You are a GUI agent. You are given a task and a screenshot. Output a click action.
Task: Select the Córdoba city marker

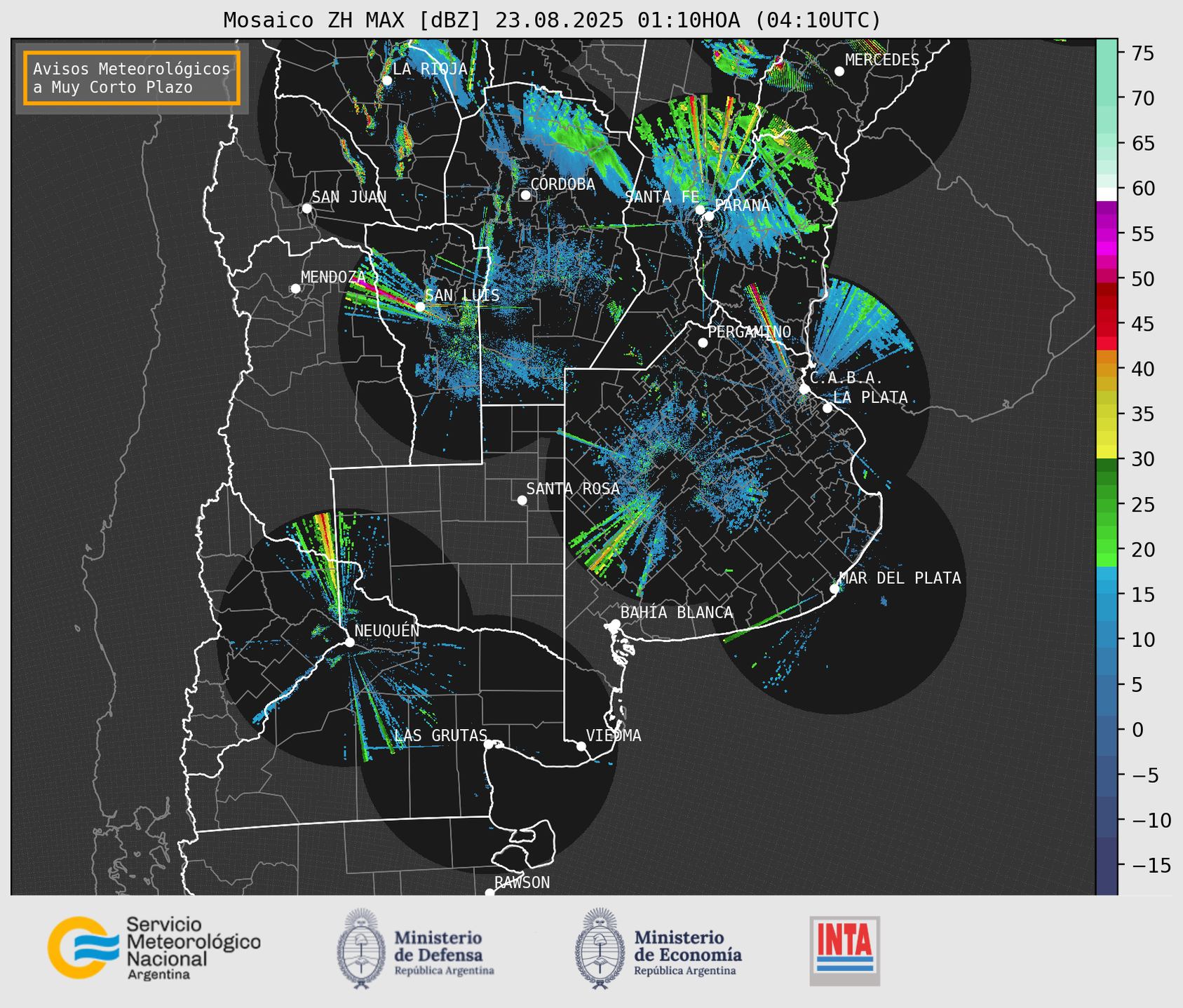coord(525,195)
